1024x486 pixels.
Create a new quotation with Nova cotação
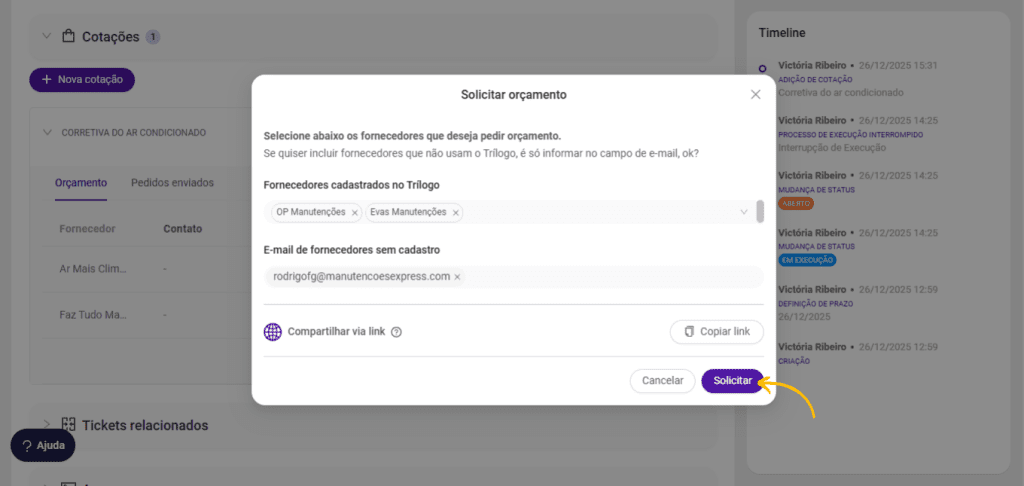tap(82, 79)
